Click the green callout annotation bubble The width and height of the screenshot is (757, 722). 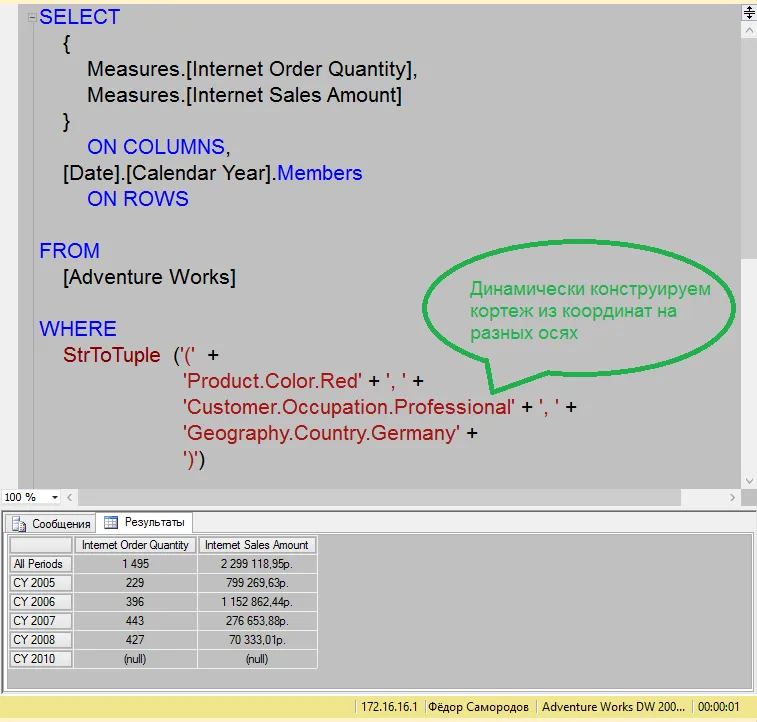(x=580, y=309)
